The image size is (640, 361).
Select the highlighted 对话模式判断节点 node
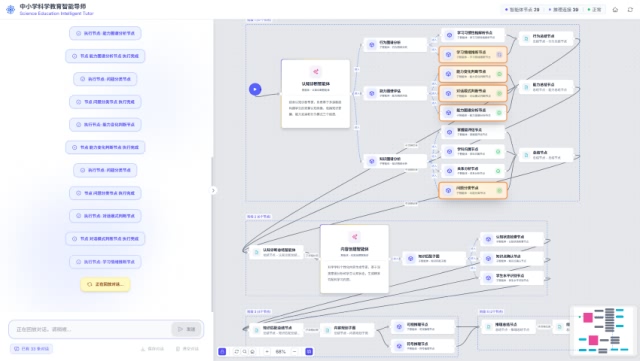pyautogui.click(x=473, y=93)
